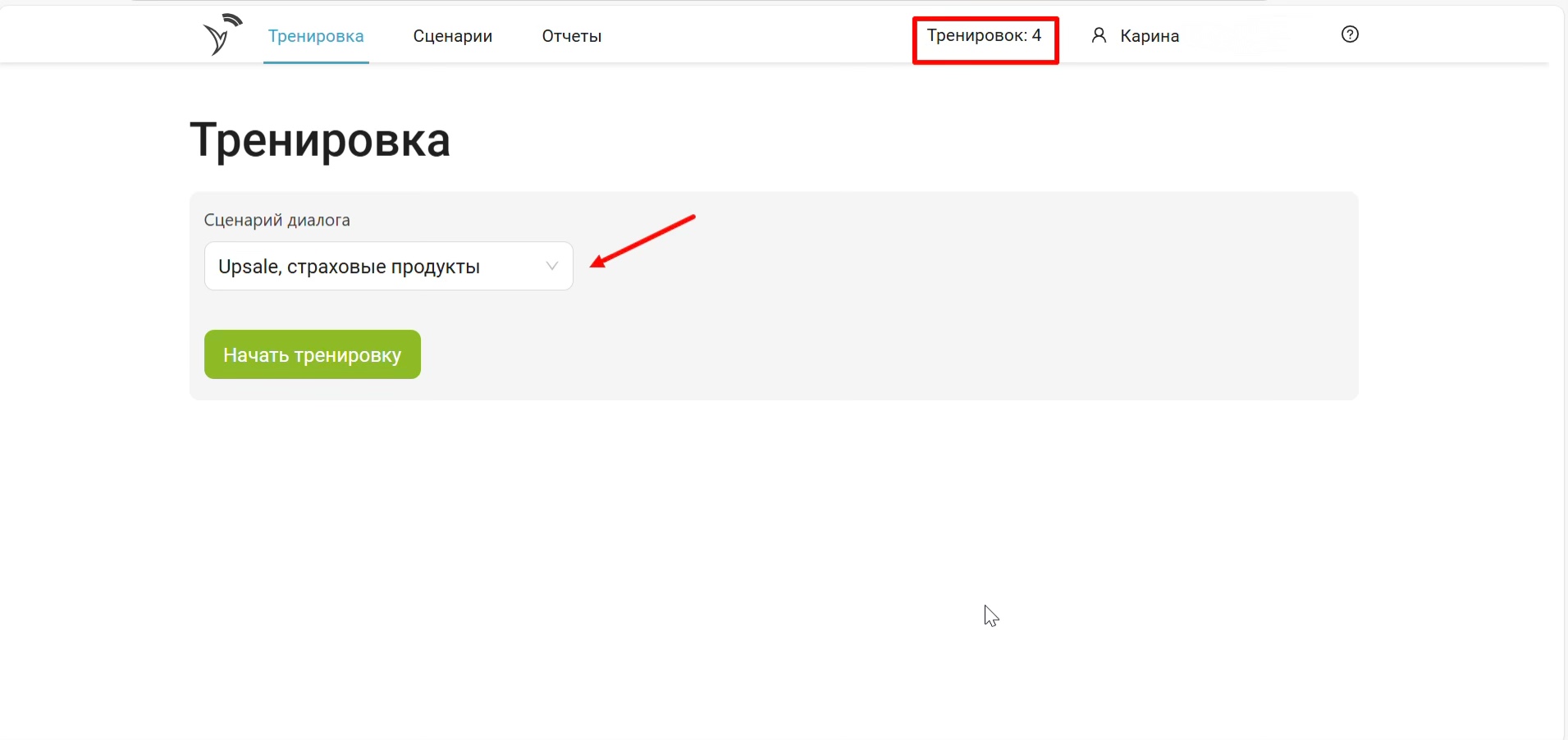
Task: Open the Отчеты tab
Action: 571,36
